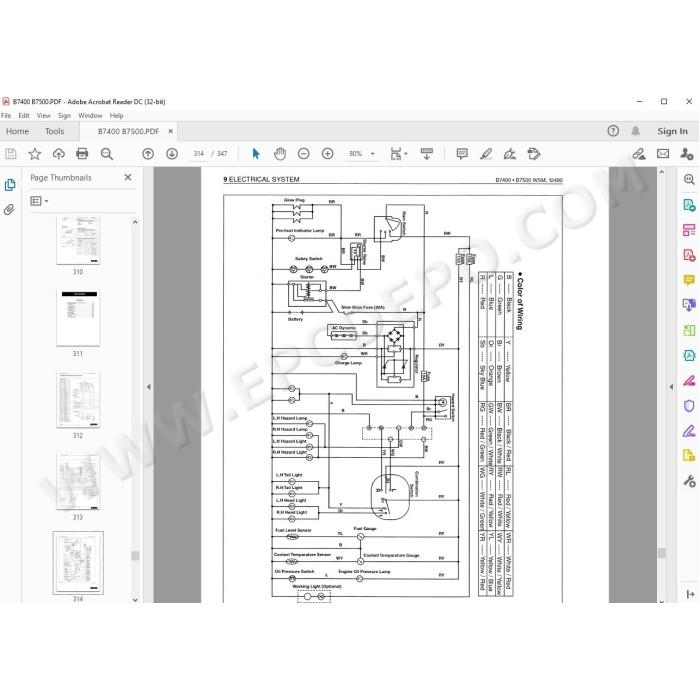Select page 312 thumbnail
The width and height of the screenshot is (700, 700).
78,399
